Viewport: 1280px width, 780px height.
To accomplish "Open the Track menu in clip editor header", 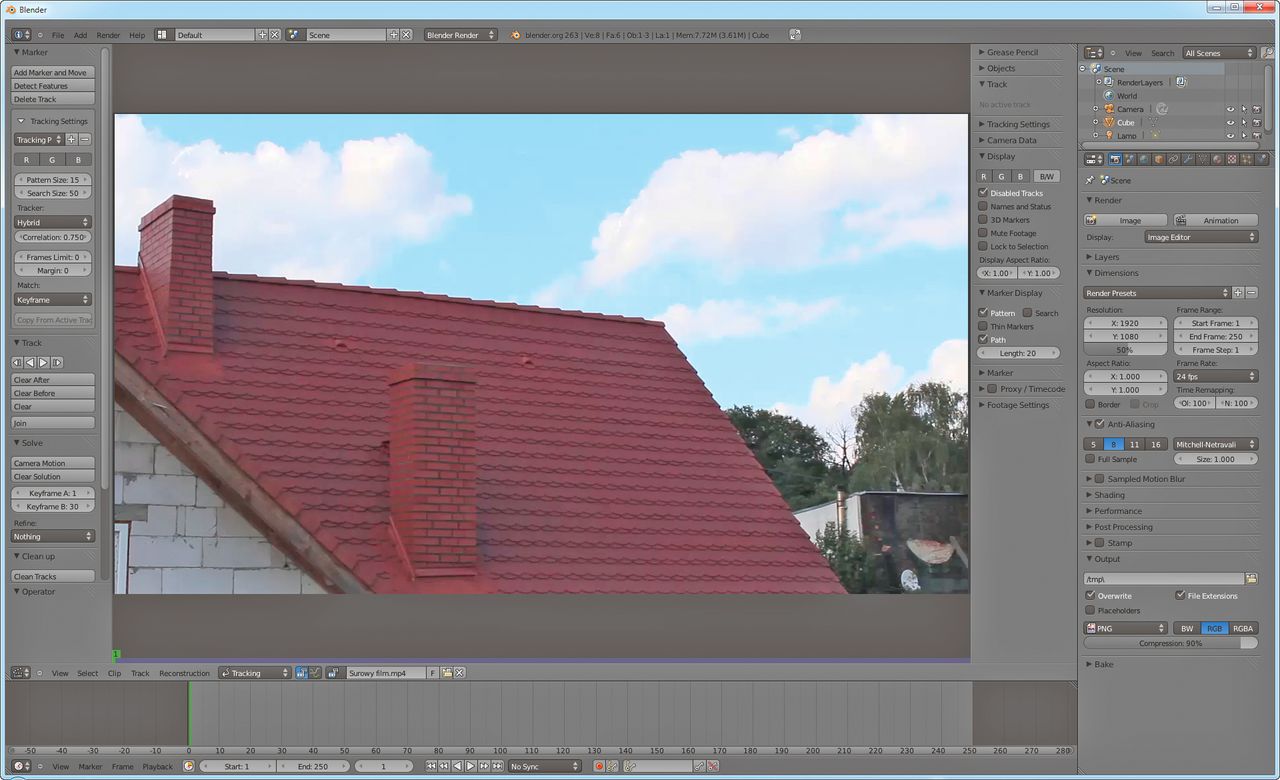I will point(140,673).
